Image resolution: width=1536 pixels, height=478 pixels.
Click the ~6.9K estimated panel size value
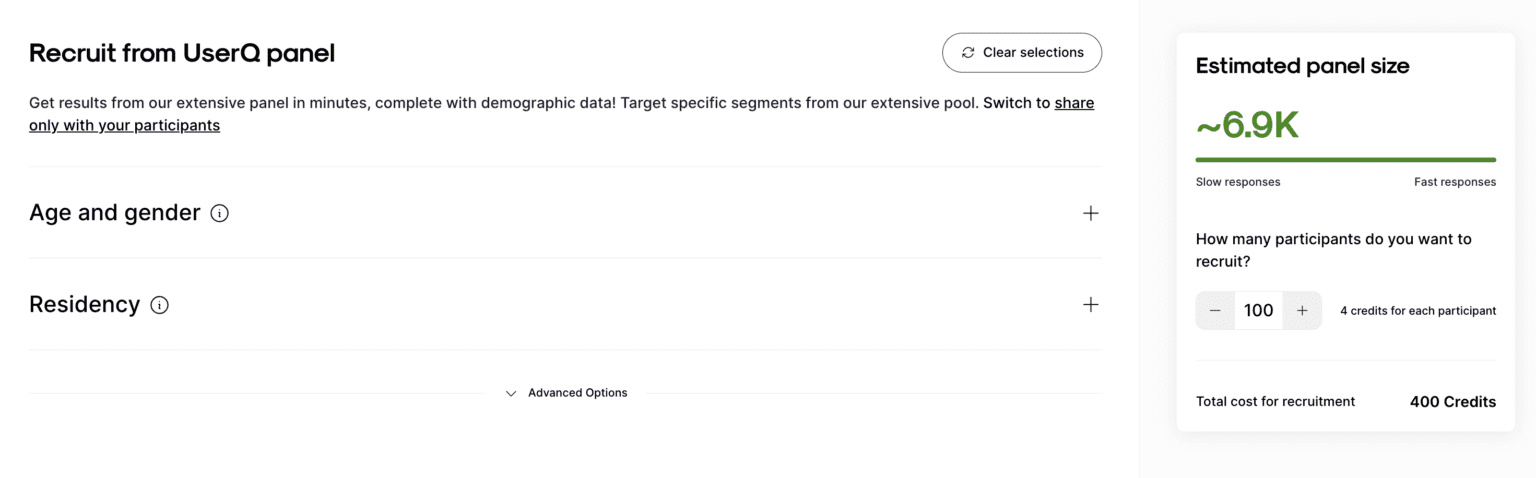(1247, 126)
